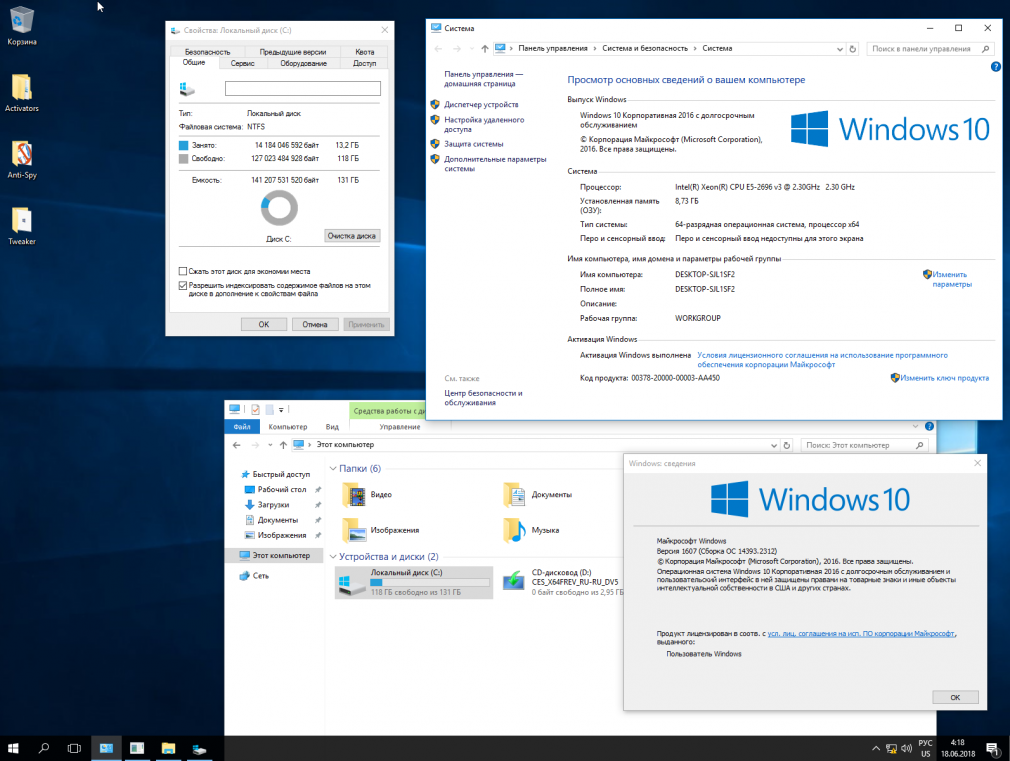Open Videos folder in Explorer

[367, 495]
